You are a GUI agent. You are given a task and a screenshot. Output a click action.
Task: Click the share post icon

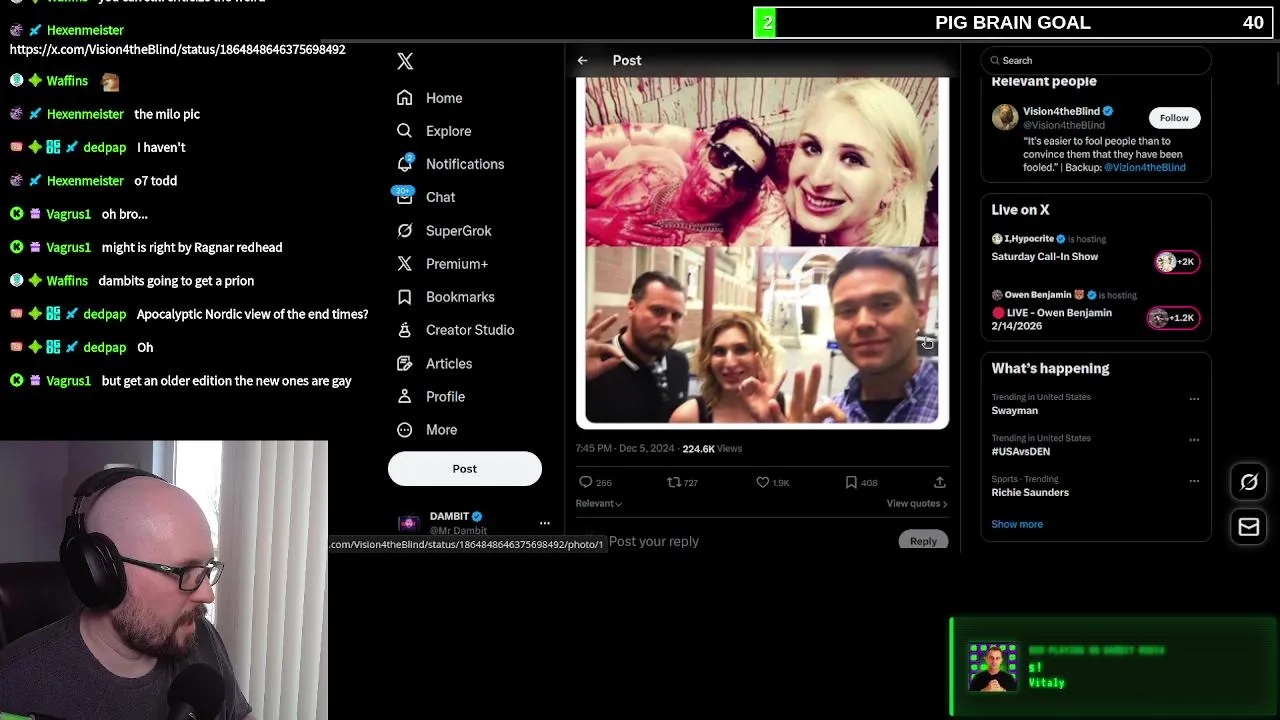[939, 483]
